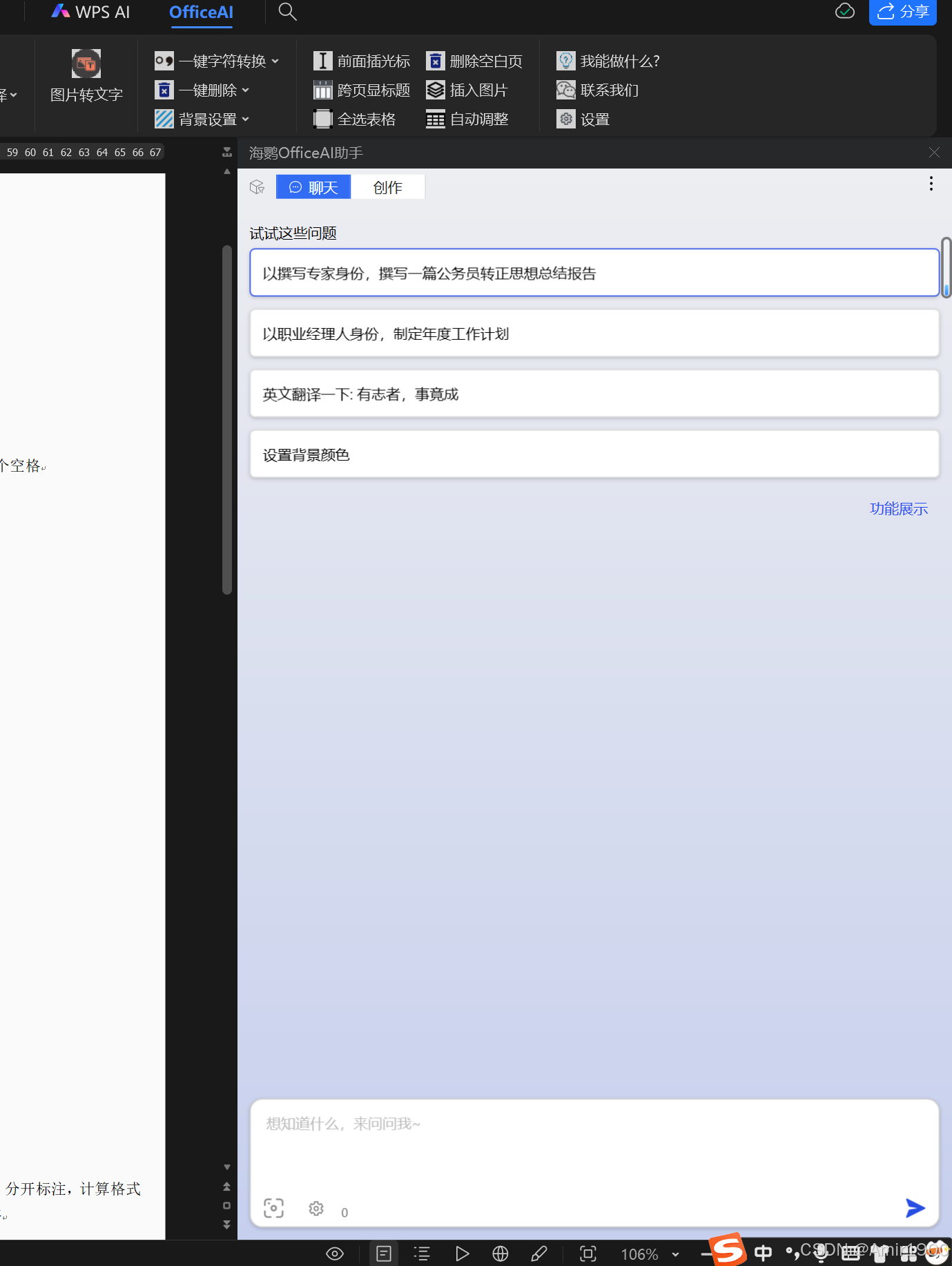Click the cube icon beside 聊天 tab
This screenshot has height=1266, width=952.
(x=258, y=187)
